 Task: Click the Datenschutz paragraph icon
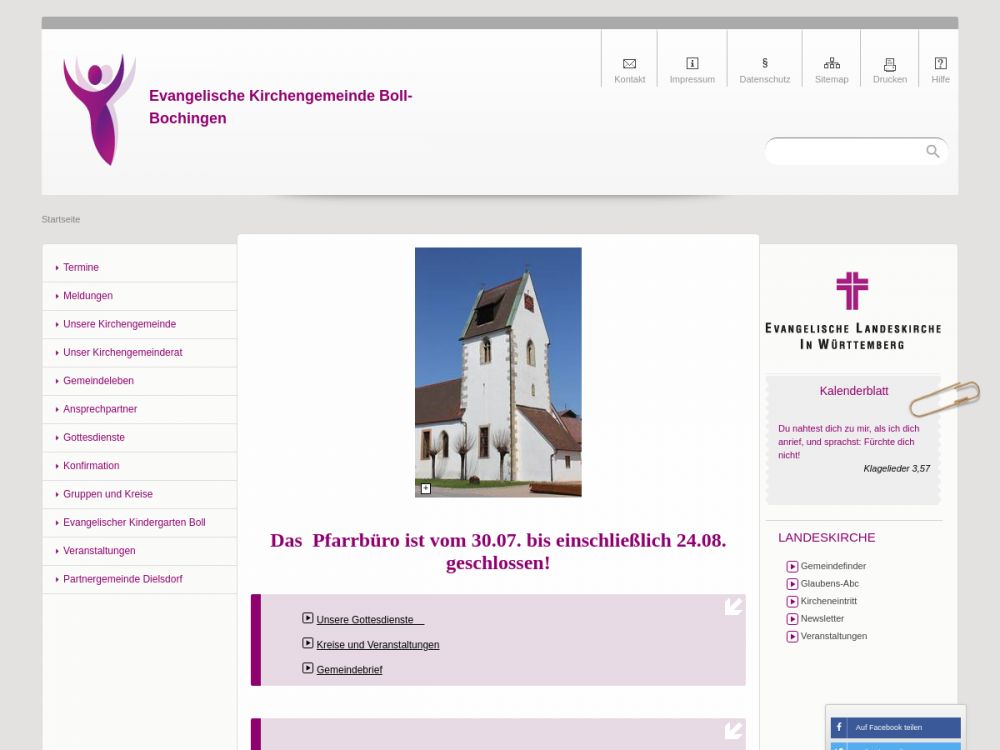765,63
